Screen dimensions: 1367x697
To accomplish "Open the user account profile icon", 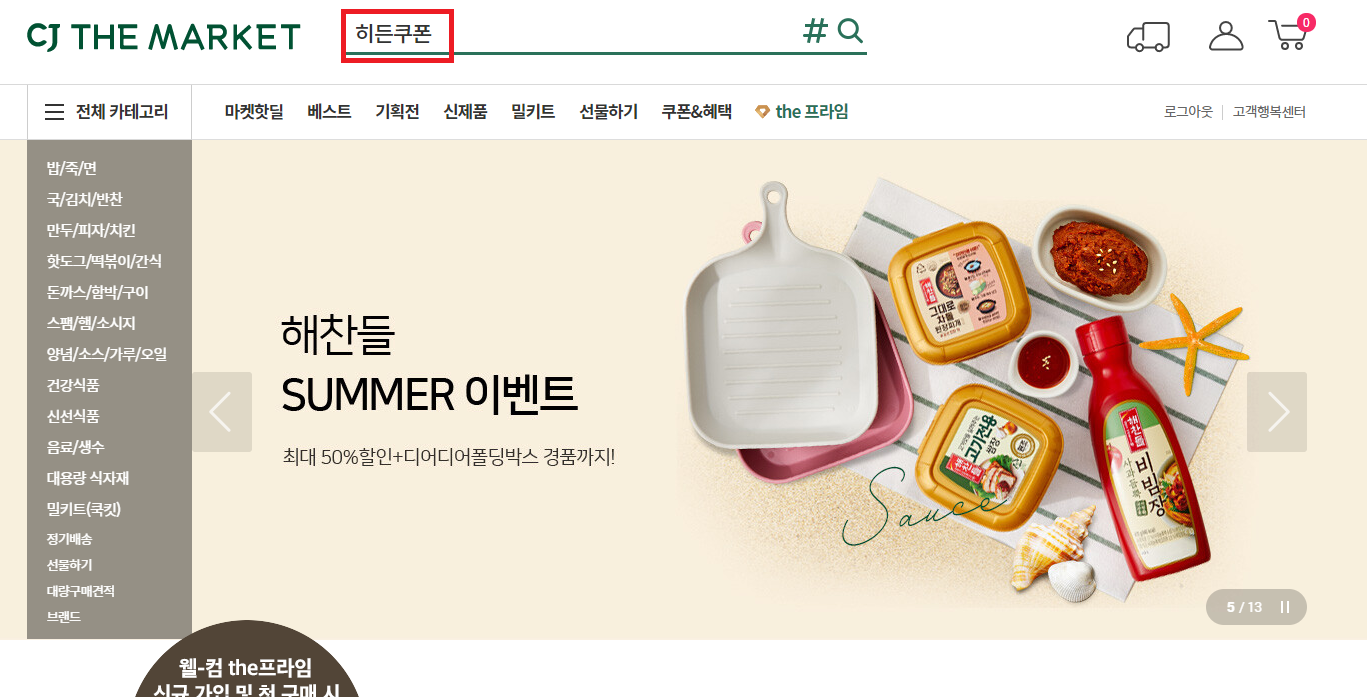I will (x=1226, y=36).
